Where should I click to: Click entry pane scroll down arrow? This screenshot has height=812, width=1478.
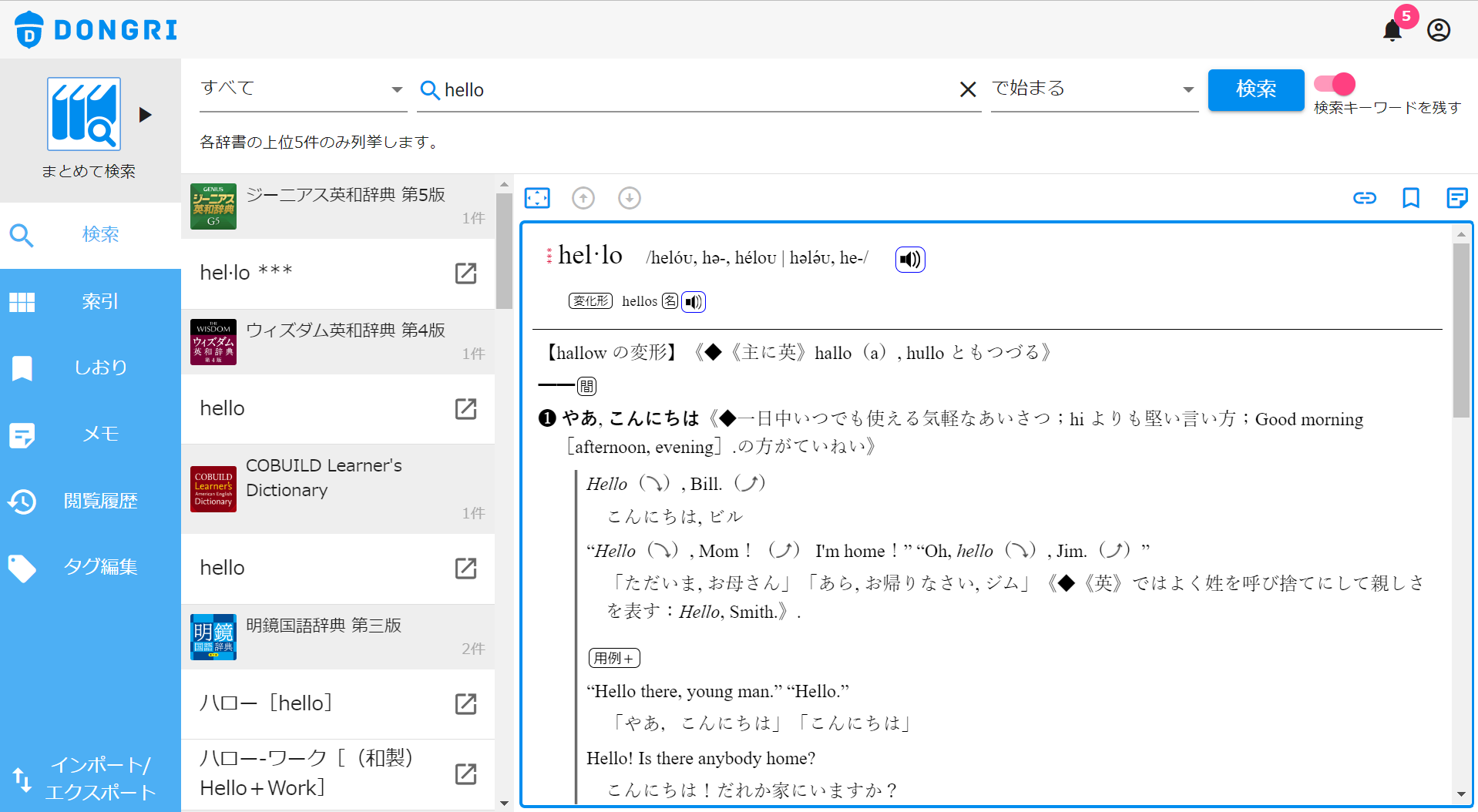click(x=1461, y=794)
